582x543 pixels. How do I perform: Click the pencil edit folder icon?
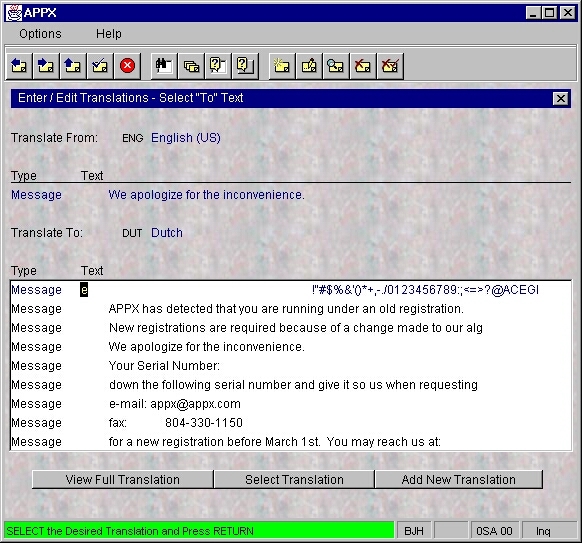309,66
